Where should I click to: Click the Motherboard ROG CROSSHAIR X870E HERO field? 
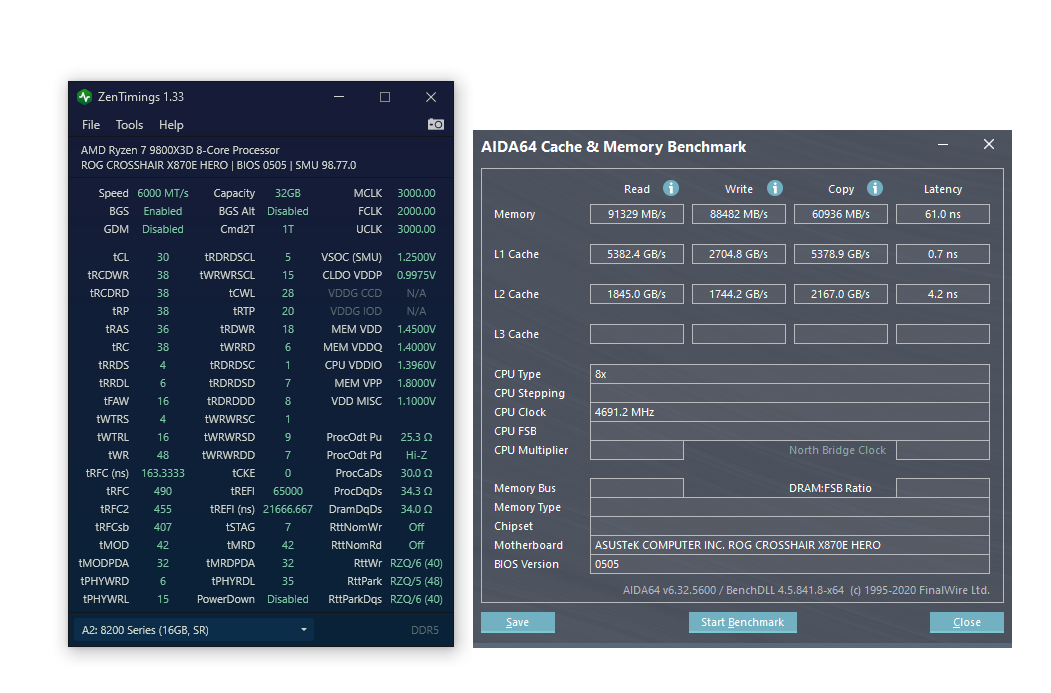790,546
